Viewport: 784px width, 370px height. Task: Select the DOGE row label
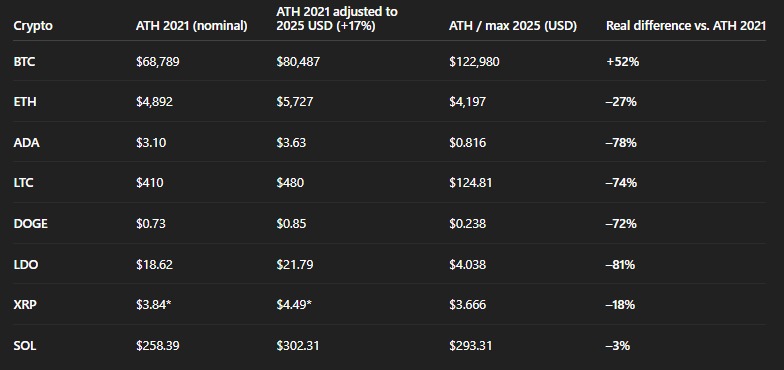pyautogui.click(x=30, y=224)
